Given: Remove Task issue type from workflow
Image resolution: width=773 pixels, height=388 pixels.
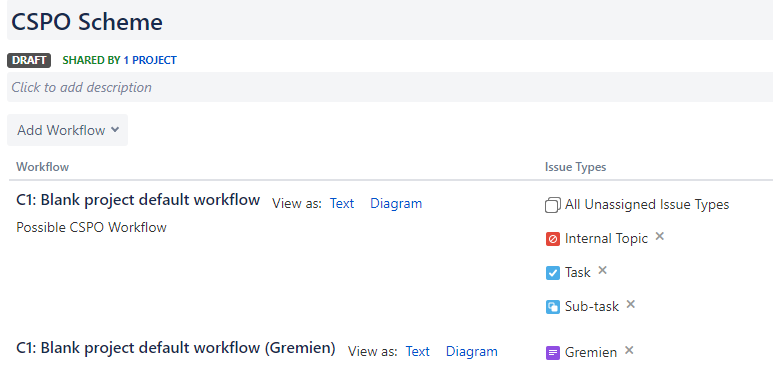Looking at the screenshot, I should 602,270.
